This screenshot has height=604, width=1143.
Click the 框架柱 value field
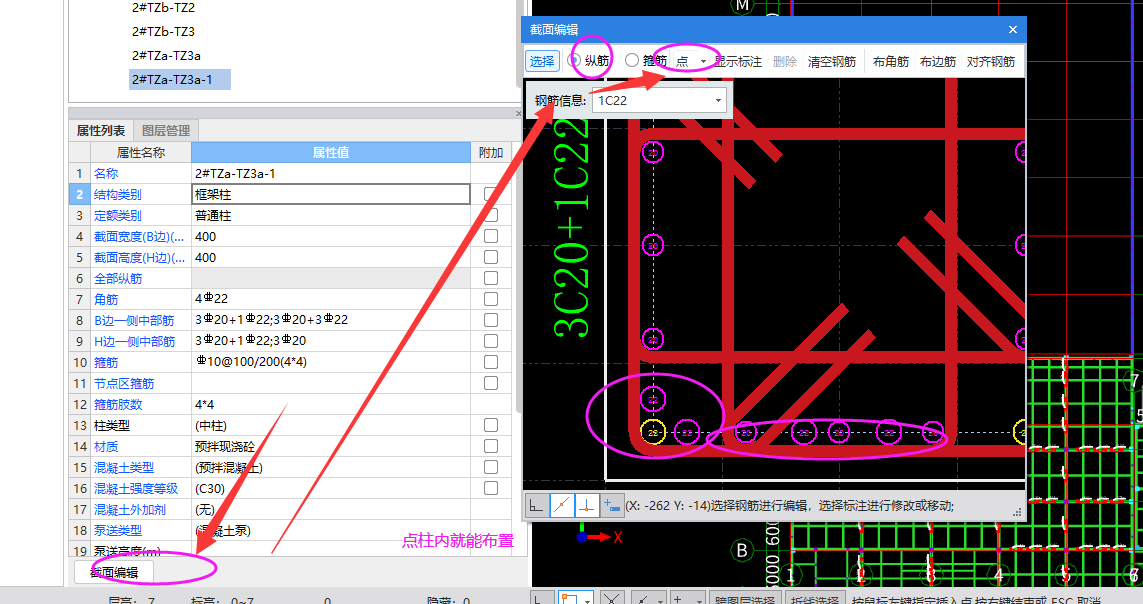331,195
